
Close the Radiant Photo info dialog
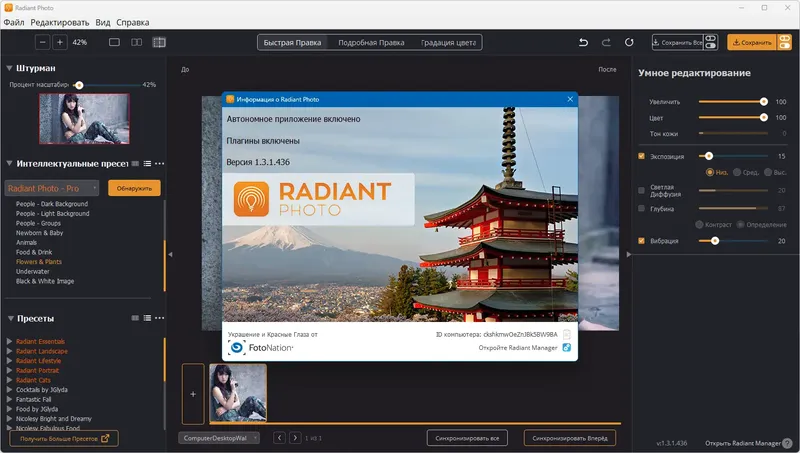pos(570,99)
